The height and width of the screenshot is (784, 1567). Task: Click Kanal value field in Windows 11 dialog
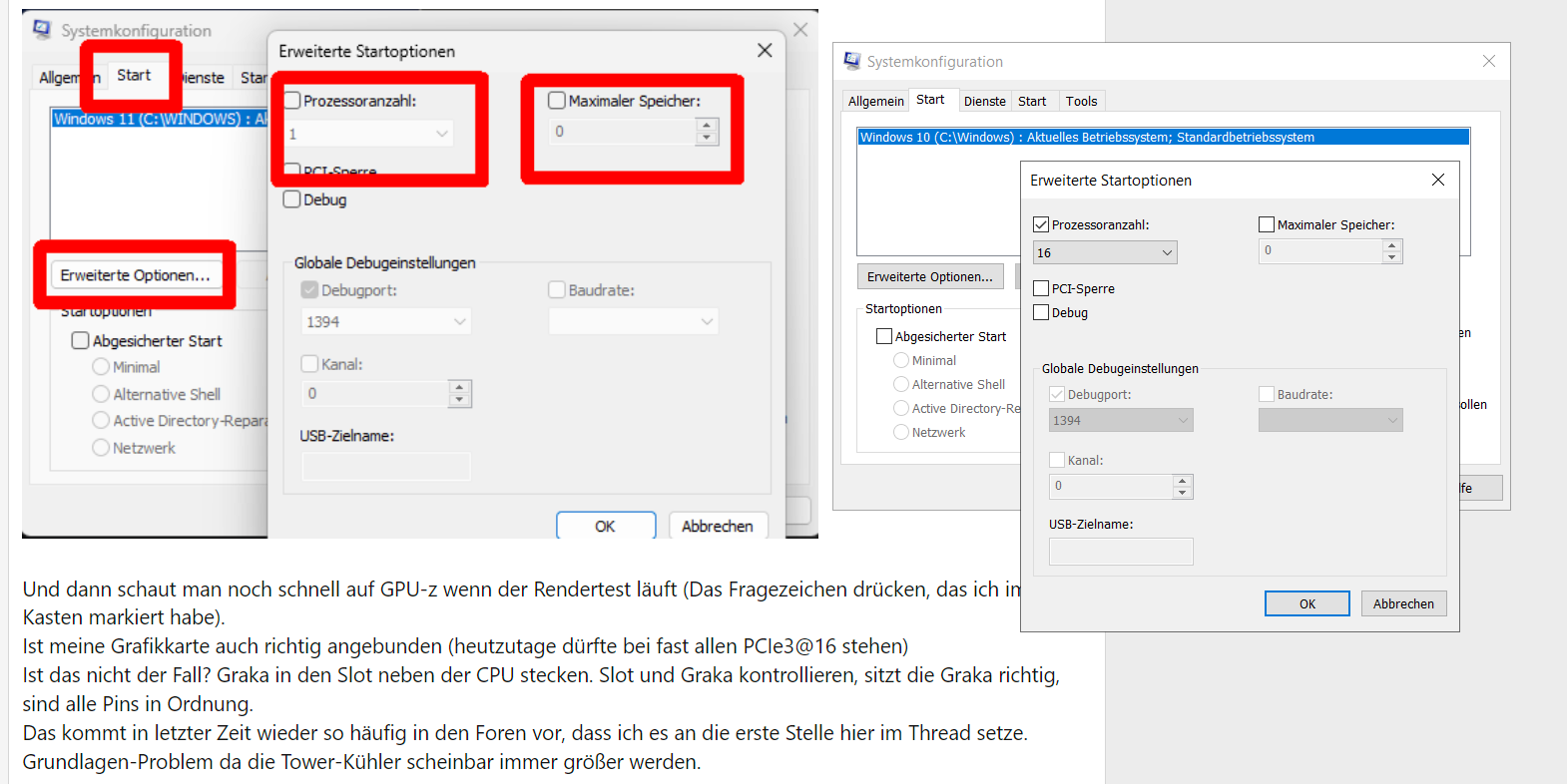[375, 394]
